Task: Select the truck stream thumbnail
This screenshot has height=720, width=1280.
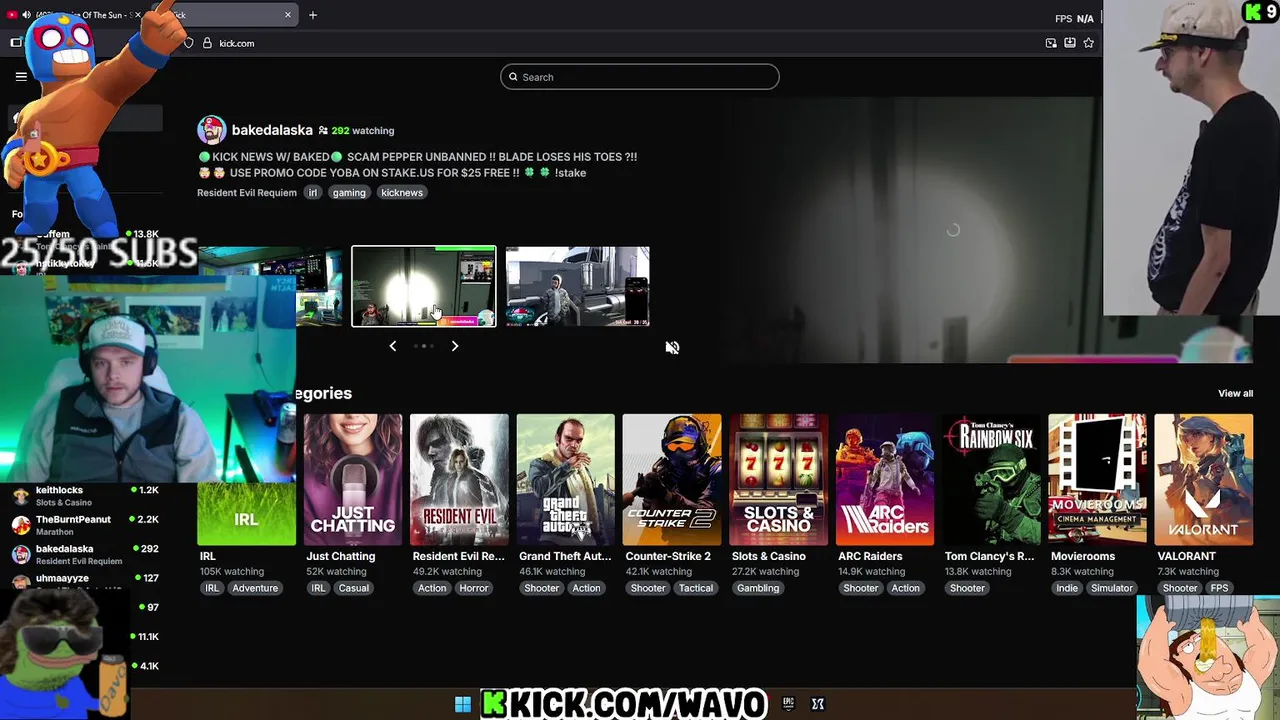Action: (x=577, y=286)
